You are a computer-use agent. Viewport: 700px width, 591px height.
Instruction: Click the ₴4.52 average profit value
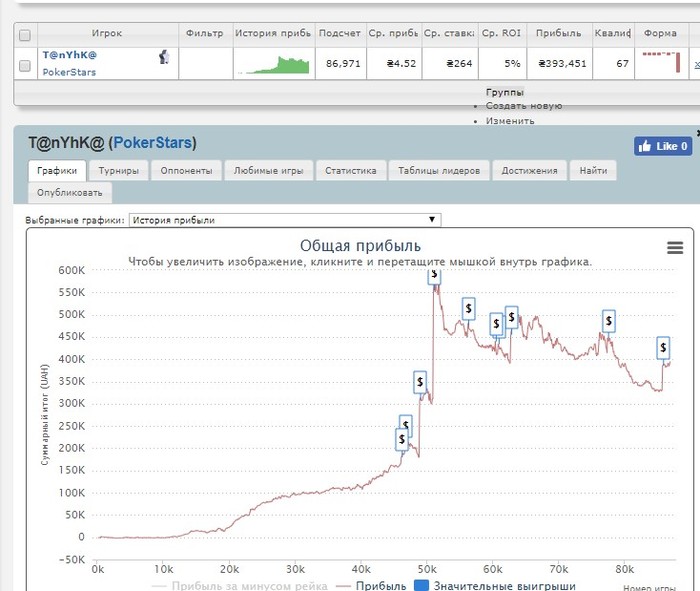(401, 64)
